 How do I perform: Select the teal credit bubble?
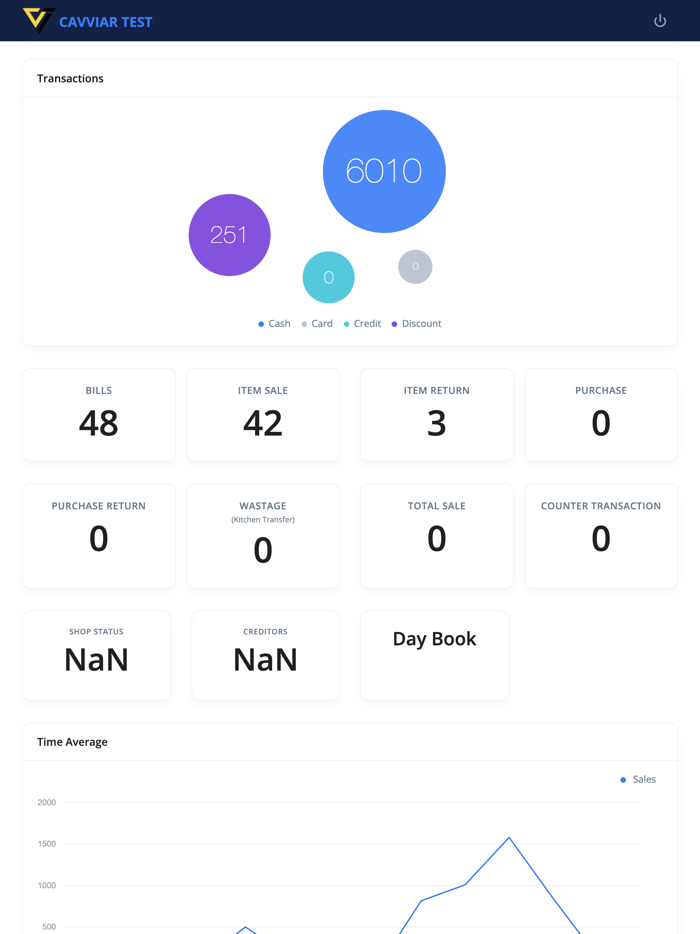[328, 277]
